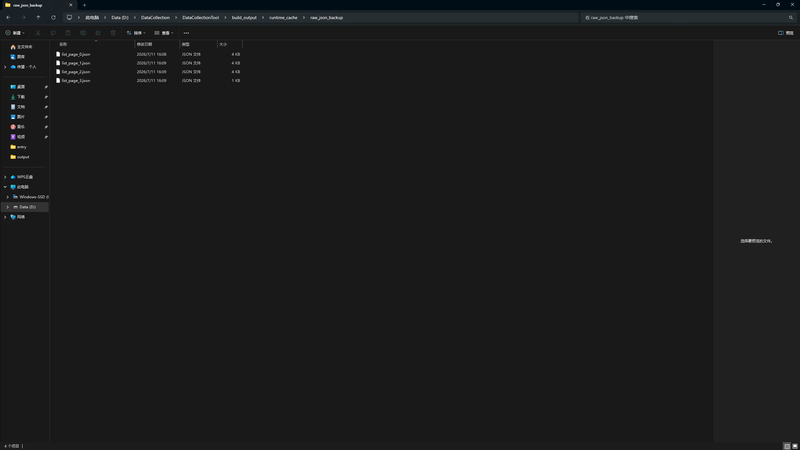800x450 pixels.
Task: Click pin icon beside 图片 in sidebar
Action: (x=46, y=117)
